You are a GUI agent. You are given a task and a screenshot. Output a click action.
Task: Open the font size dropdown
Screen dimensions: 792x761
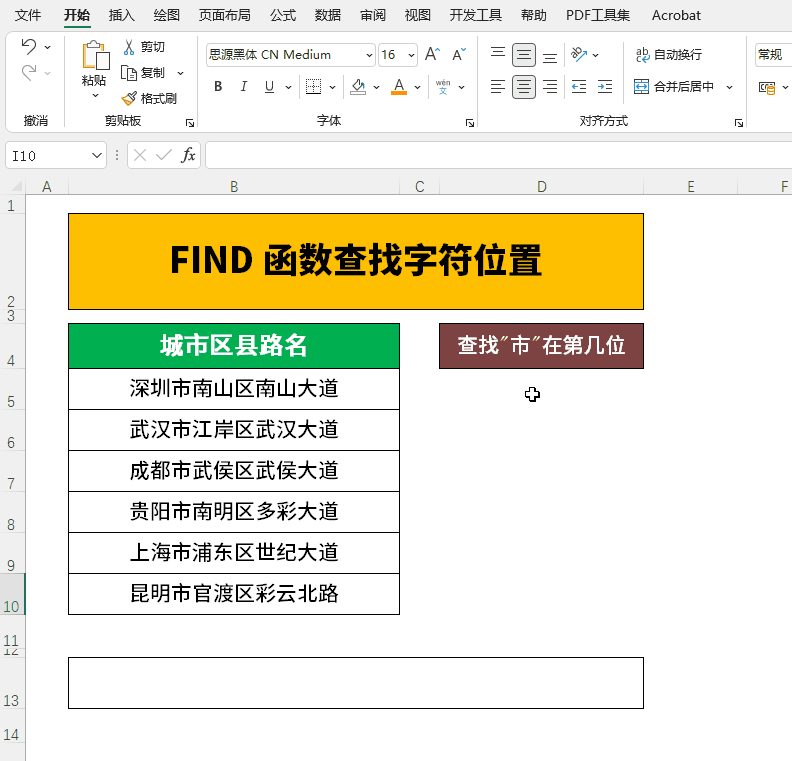click(411, 55)
